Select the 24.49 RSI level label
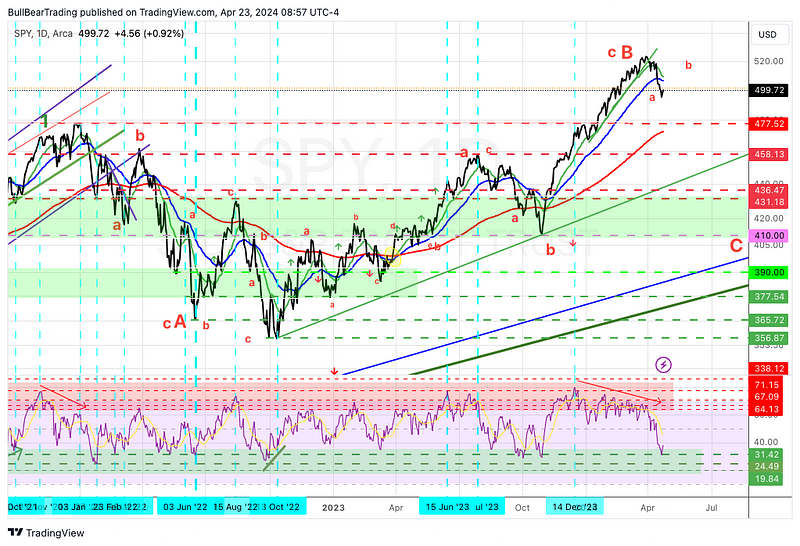Viewport: 800px width, 546px height. (766, 466)
